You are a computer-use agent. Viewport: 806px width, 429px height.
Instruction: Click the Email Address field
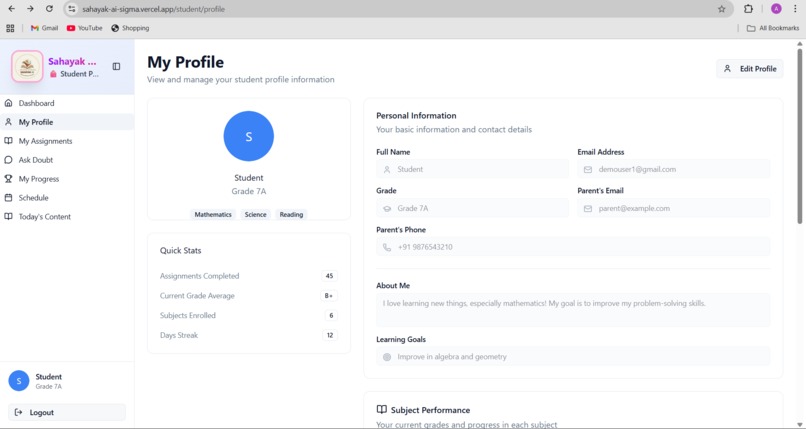point(673,169)
